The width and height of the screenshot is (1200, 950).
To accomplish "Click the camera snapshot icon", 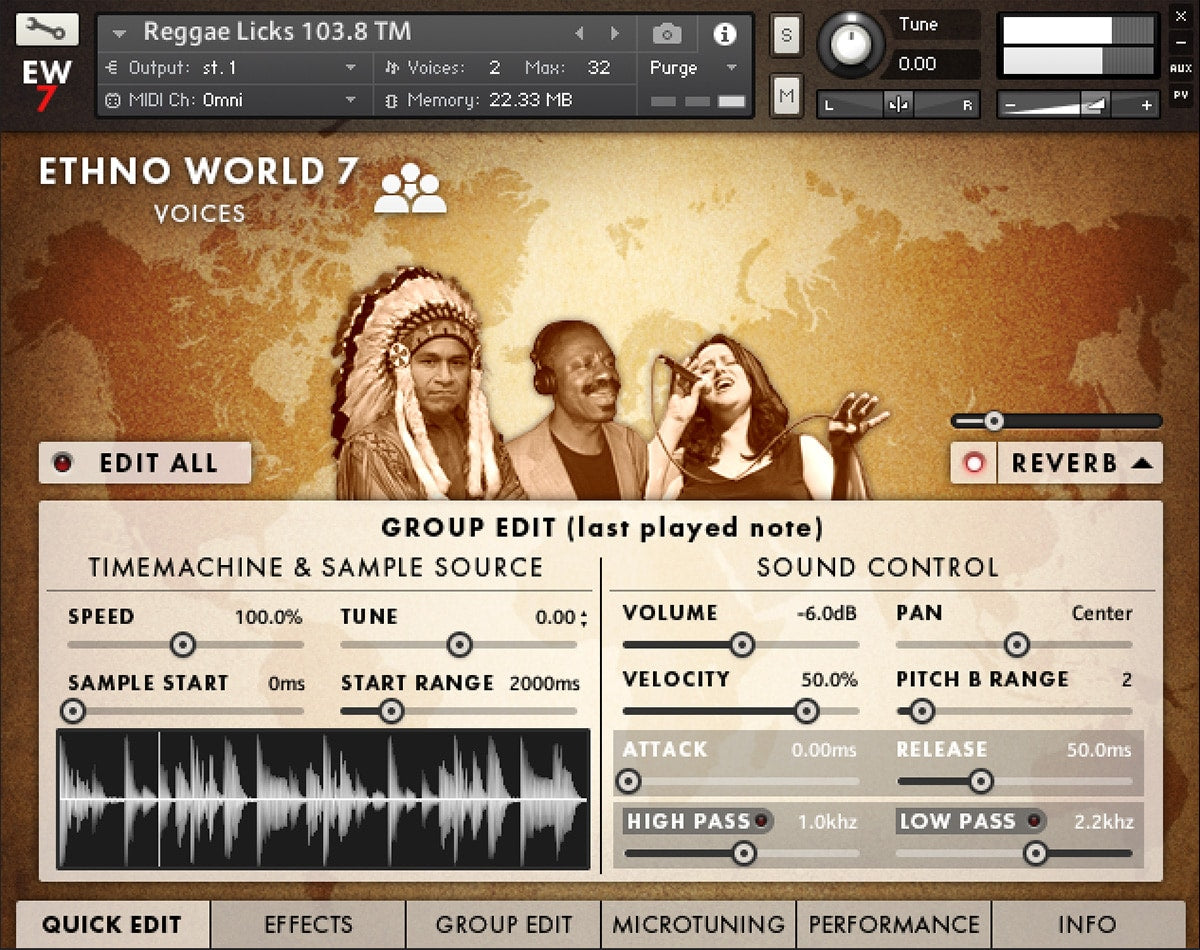I will 667,34.
